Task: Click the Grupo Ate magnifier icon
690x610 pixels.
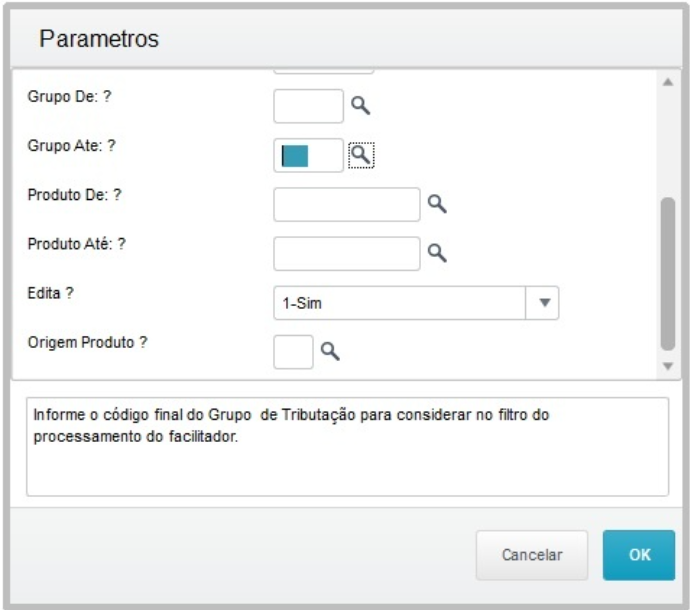Action: (361, 154)
